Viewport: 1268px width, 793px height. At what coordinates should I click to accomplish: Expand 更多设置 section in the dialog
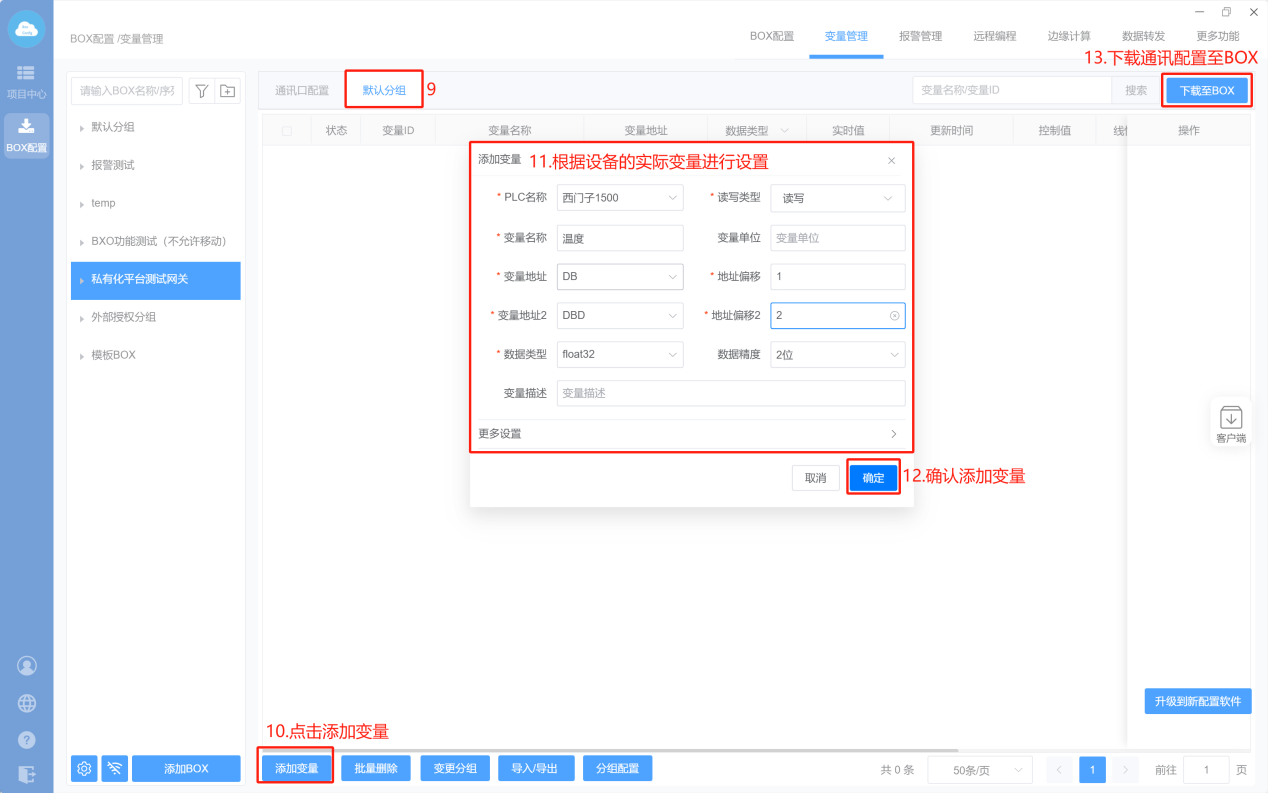[688, 434]
